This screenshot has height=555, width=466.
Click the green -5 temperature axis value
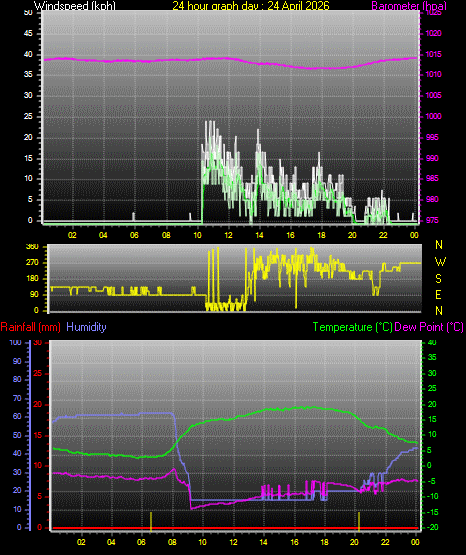coord(431,481)
